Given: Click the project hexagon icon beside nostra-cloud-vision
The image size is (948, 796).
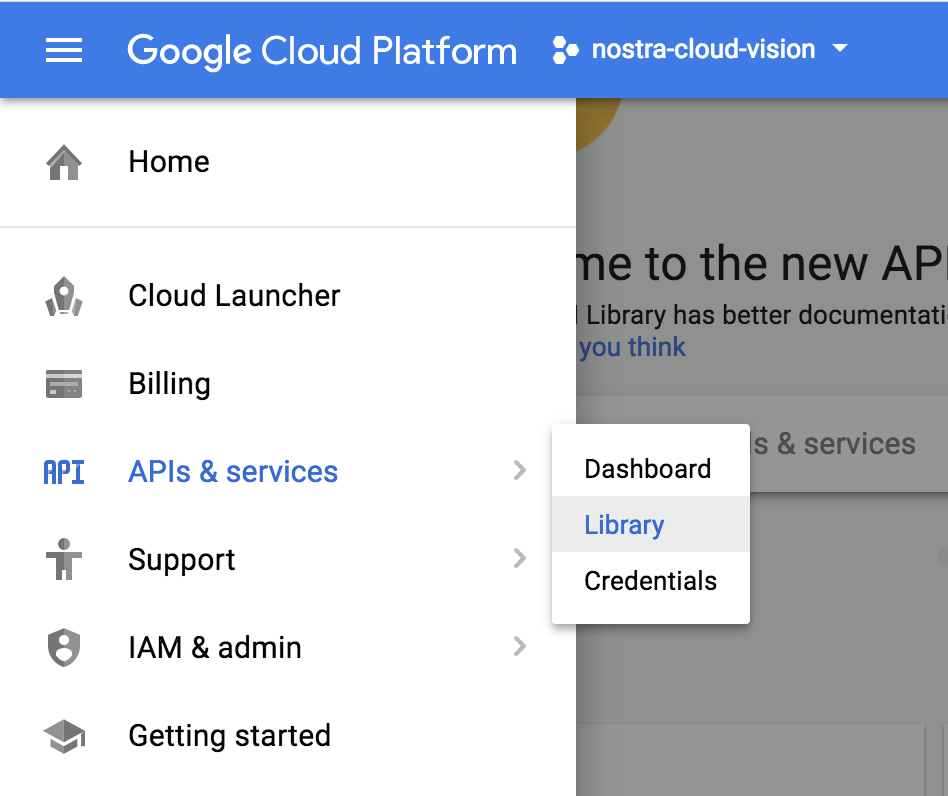Looking at the screenshot, I should (565, 50).
